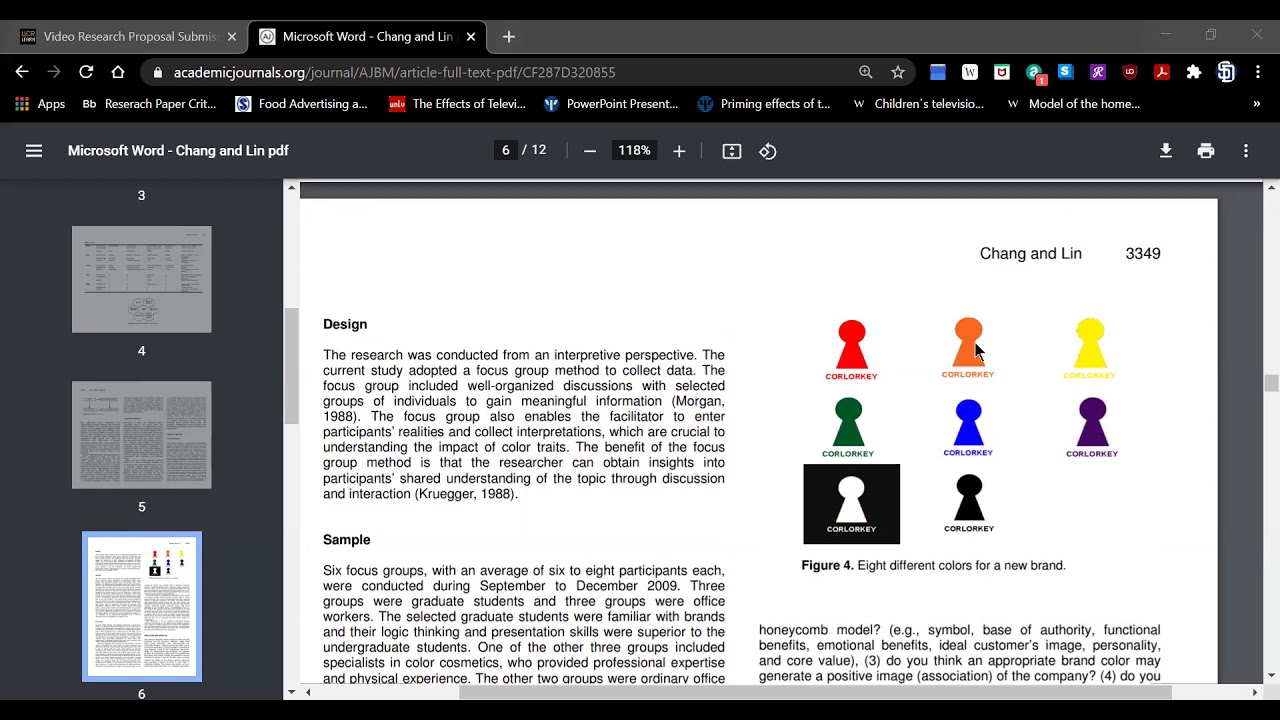Edit the current page number field
Screen dimensions: 1280x720
(x=506, y=151)
